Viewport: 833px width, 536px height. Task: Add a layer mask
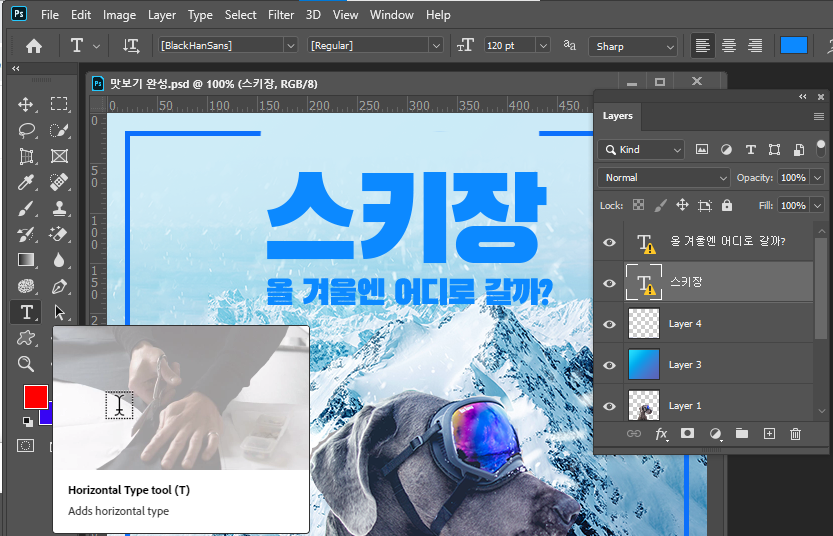click(x=687, y=433)
